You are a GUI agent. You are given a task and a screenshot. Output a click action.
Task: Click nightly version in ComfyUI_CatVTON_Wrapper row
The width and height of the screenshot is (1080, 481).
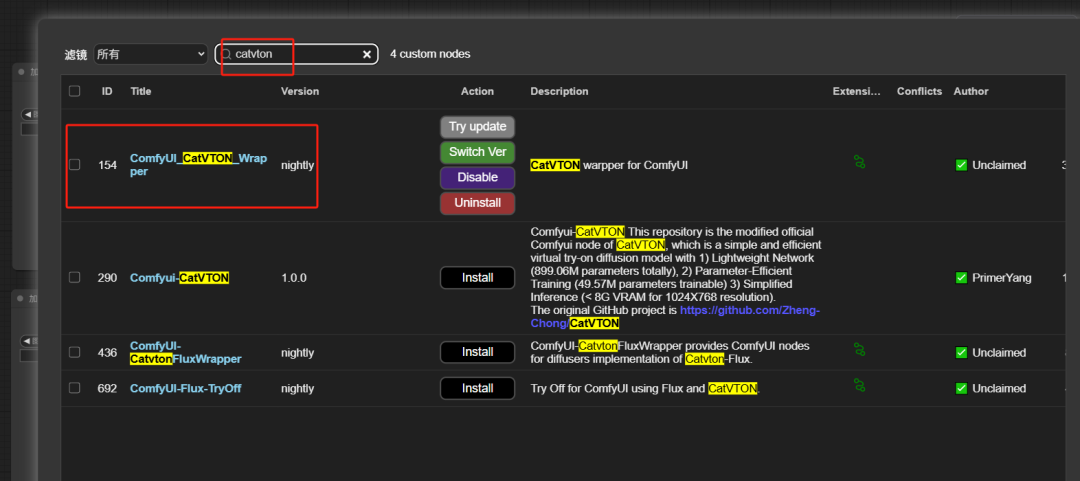click(297, 165)
